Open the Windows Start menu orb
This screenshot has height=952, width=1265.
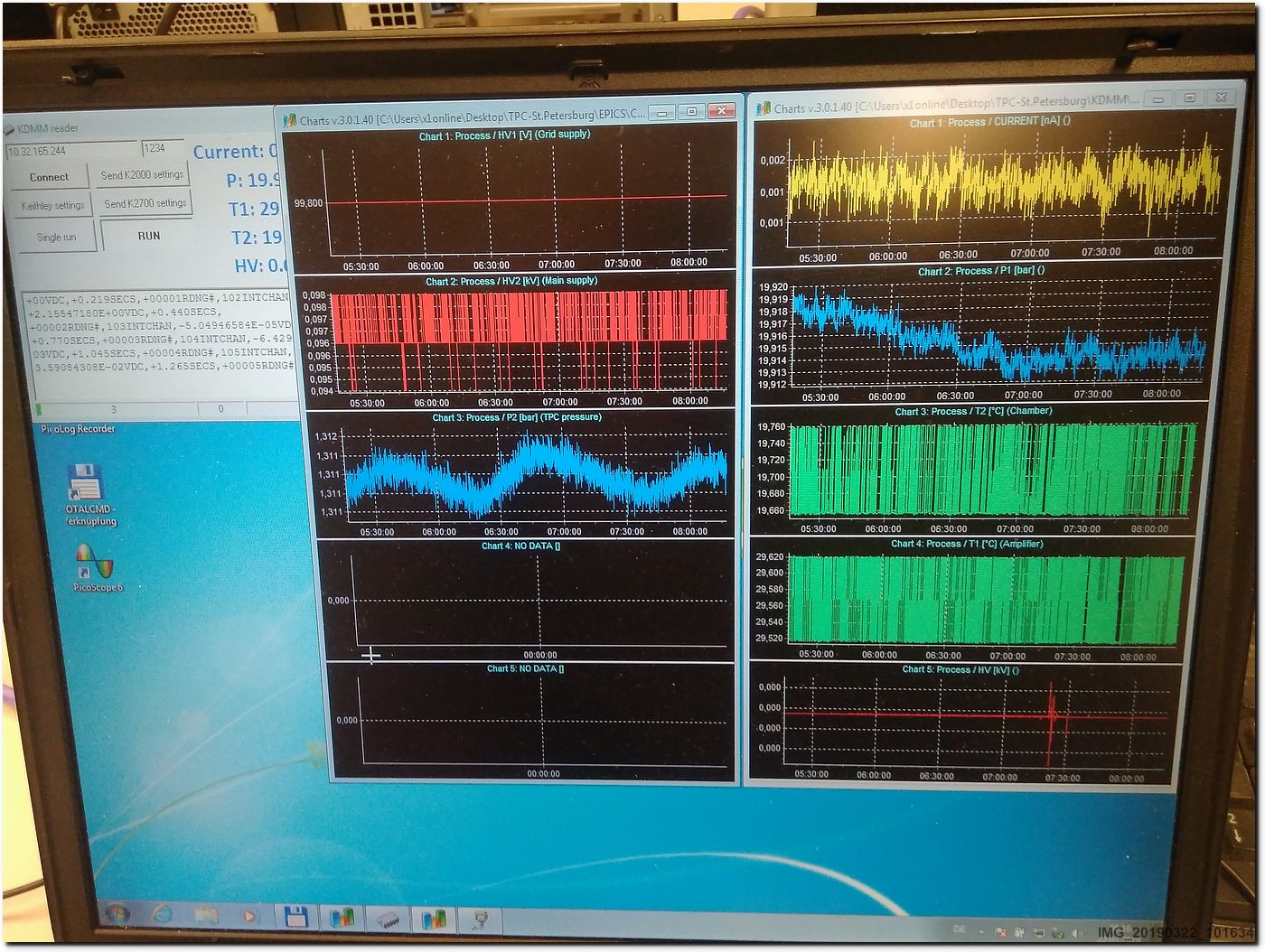click(x=117, y=914)
